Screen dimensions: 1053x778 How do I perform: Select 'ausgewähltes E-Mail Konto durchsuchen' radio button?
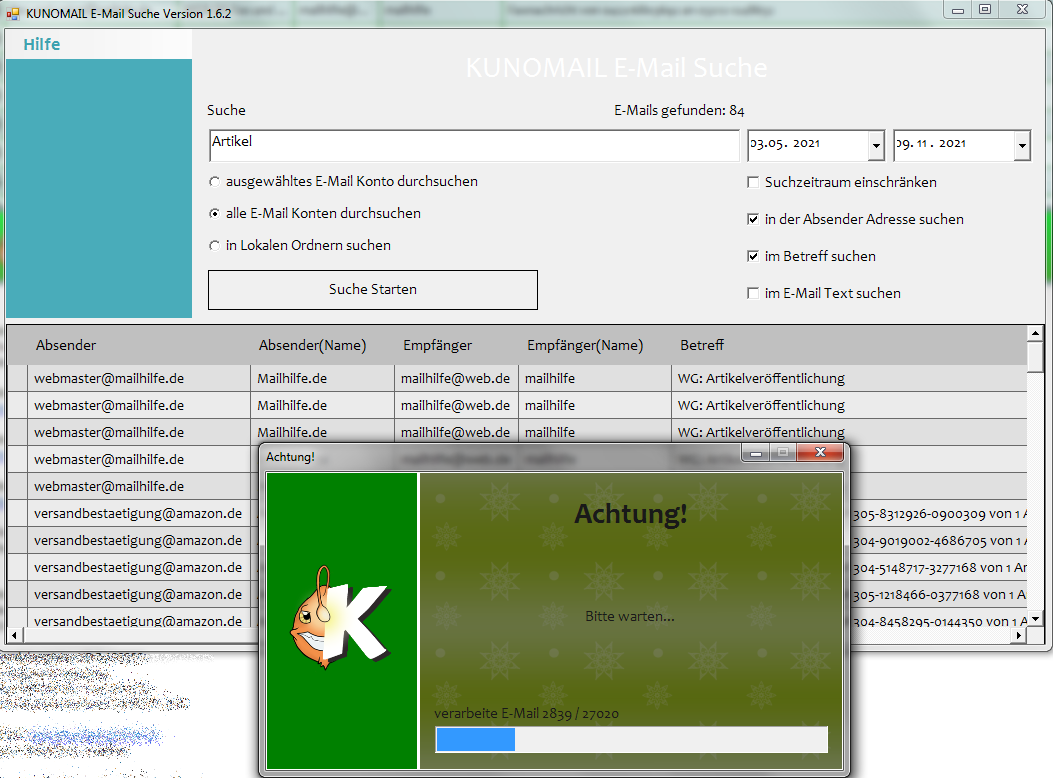pyautogui.click(x=214, y=181)
